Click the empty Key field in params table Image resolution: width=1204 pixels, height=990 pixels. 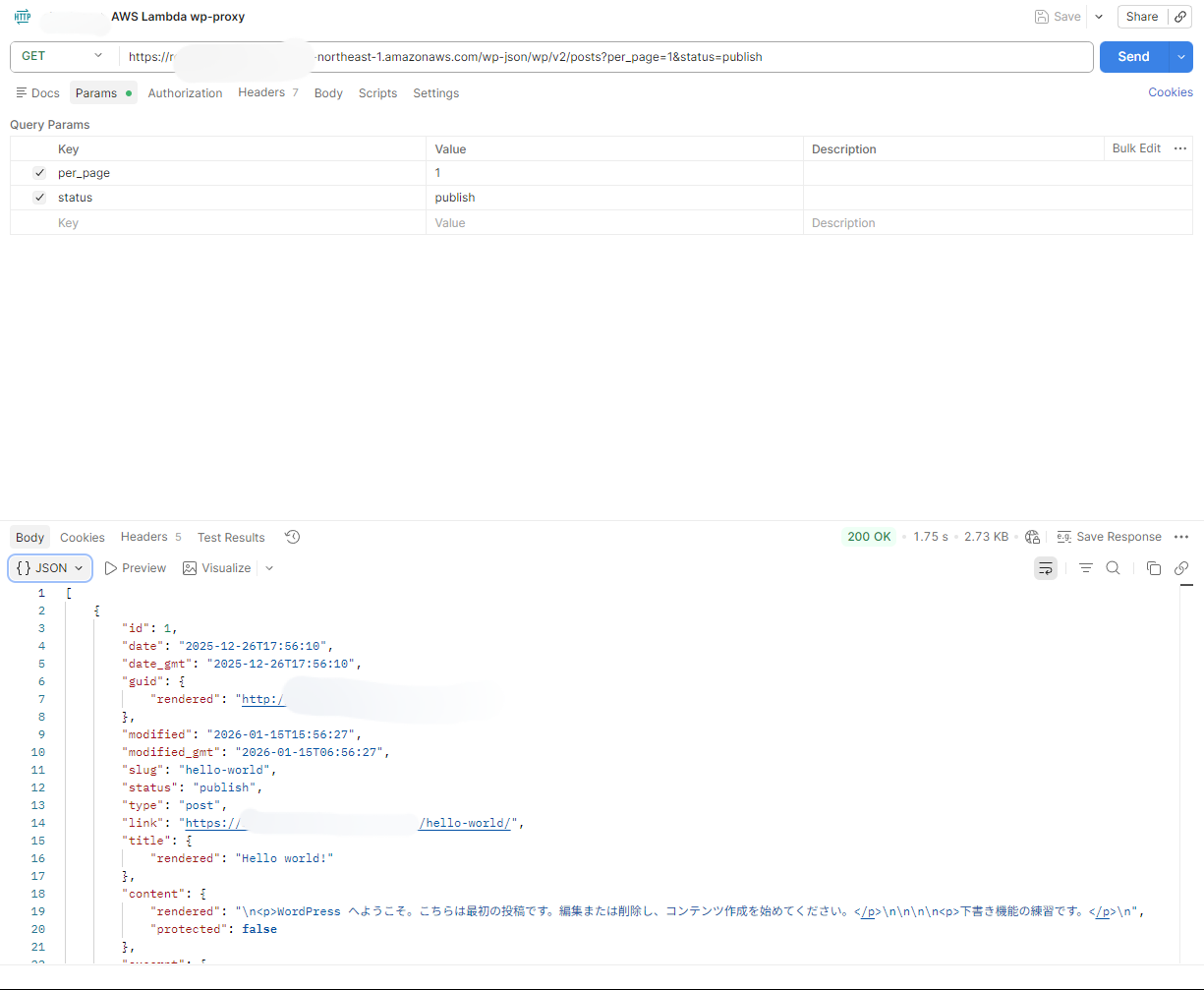(236, 223)
